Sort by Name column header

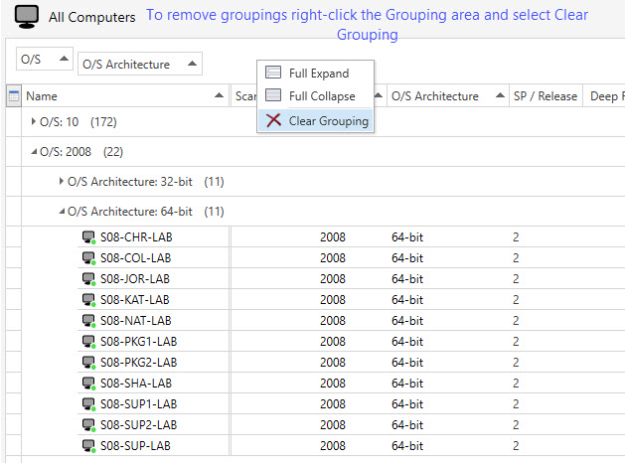pos(125,96)
